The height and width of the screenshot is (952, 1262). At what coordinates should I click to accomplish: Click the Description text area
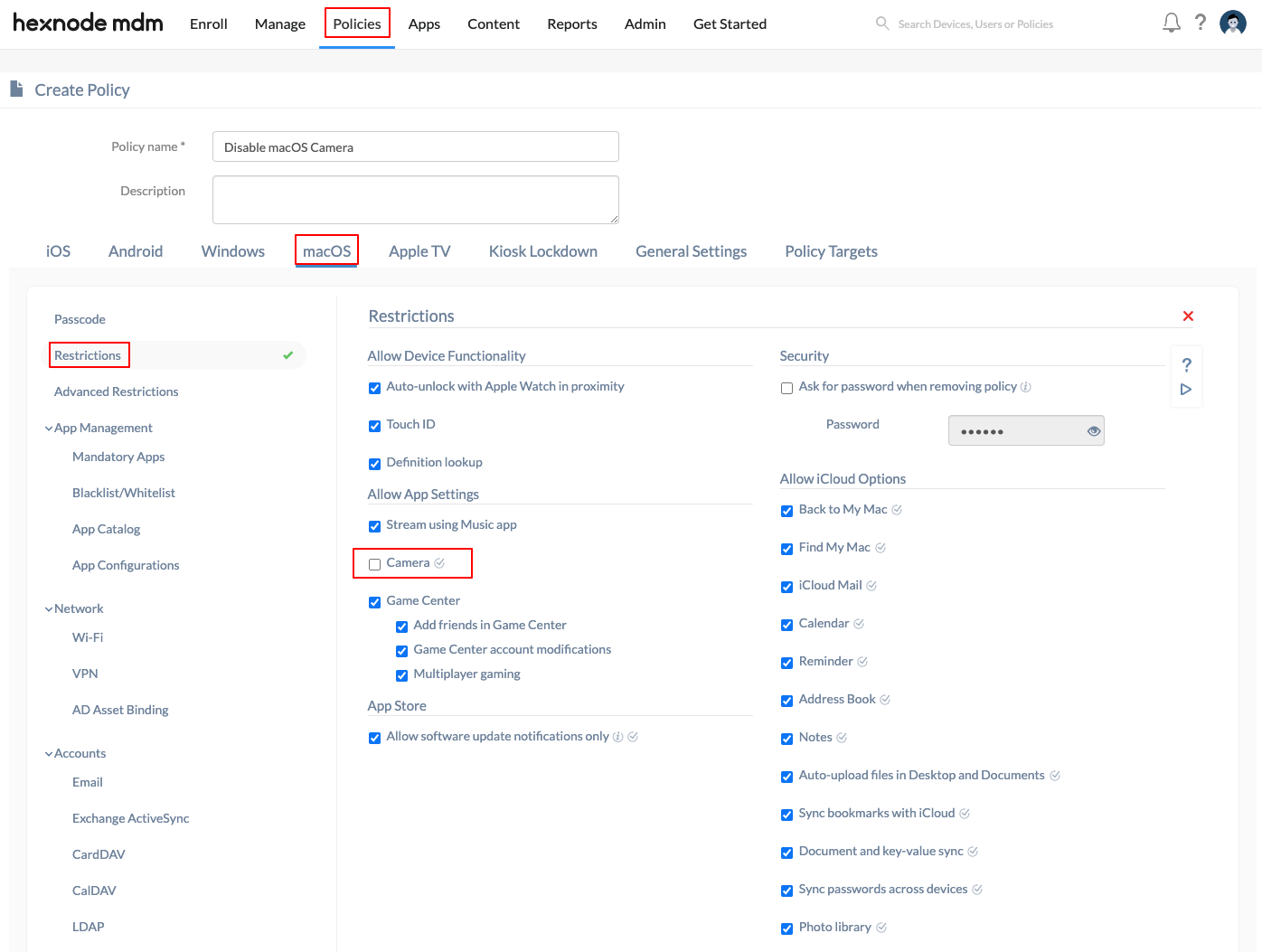tap(416, 200)
